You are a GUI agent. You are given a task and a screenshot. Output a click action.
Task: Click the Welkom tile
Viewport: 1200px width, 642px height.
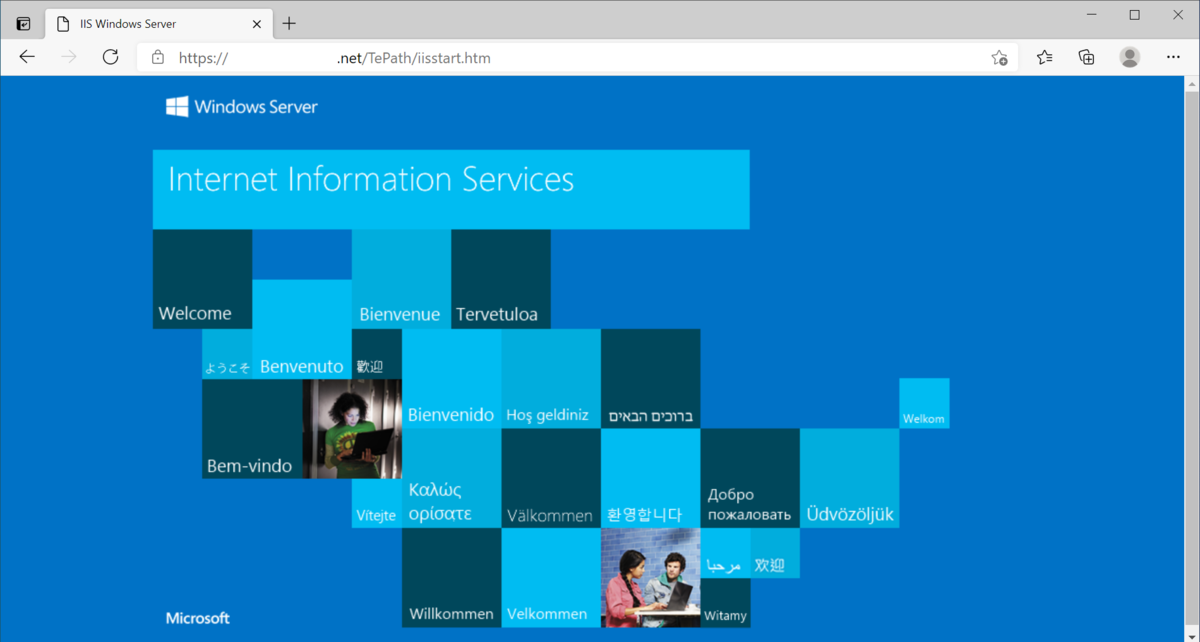[x=924, y=404]
